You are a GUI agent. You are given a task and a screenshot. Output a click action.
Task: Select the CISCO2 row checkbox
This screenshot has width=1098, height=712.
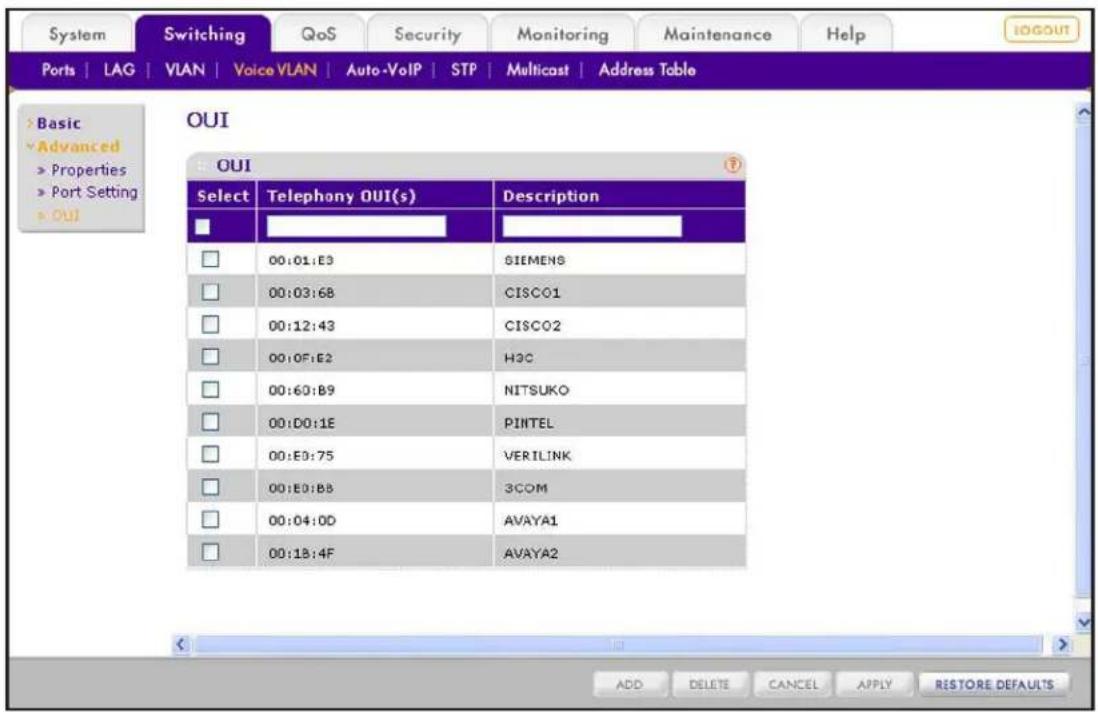point(210,324)
